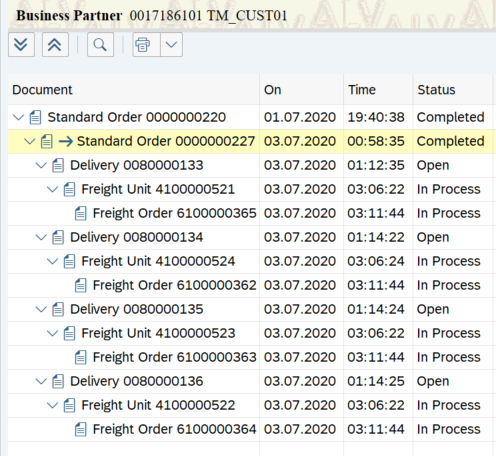The image size is (496, 456).
Task: Open the dropdown arrow next to Print
Action: pyautogui.click(x=171, y=44)
